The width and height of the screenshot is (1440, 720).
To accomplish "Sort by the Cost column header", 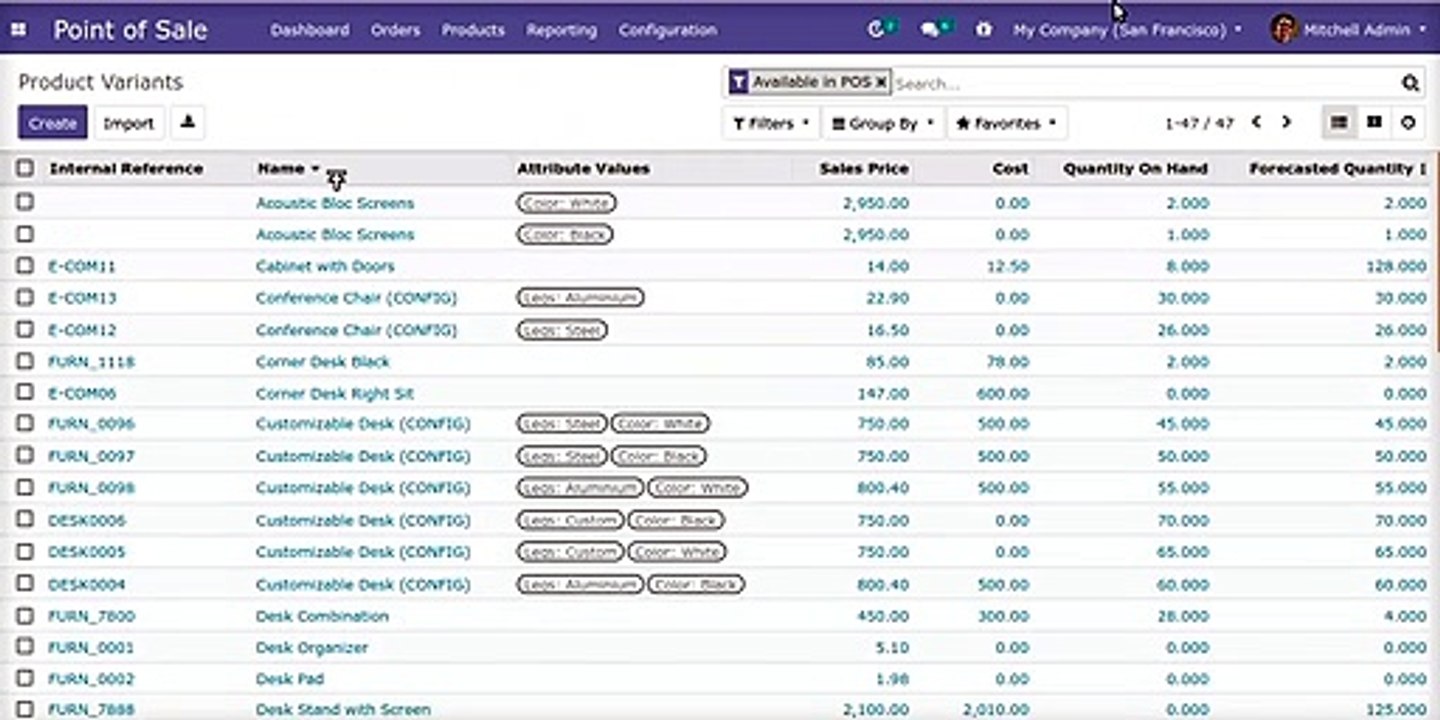I will coord(1010,168).
